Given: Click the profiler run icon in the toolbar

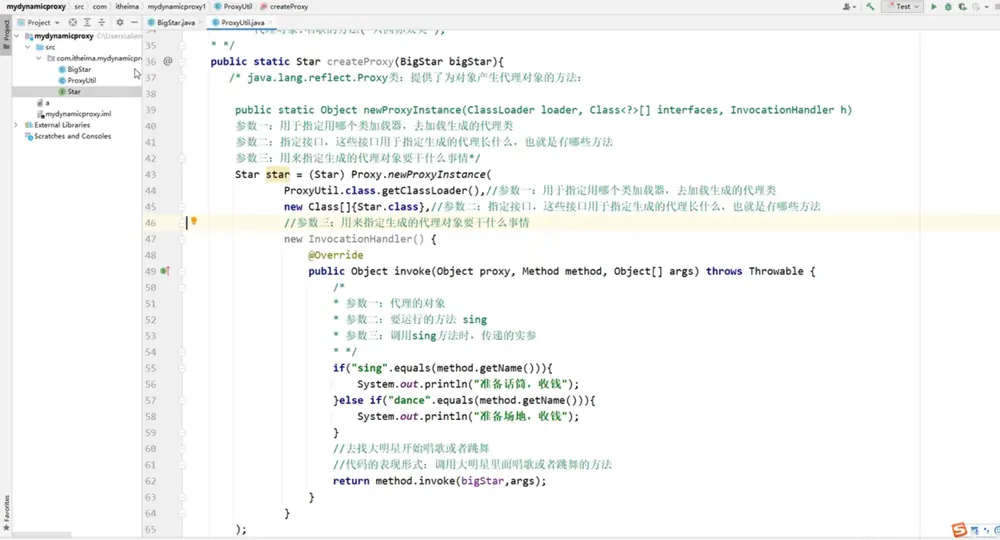Looking at the screenshot, I should 975,6.
